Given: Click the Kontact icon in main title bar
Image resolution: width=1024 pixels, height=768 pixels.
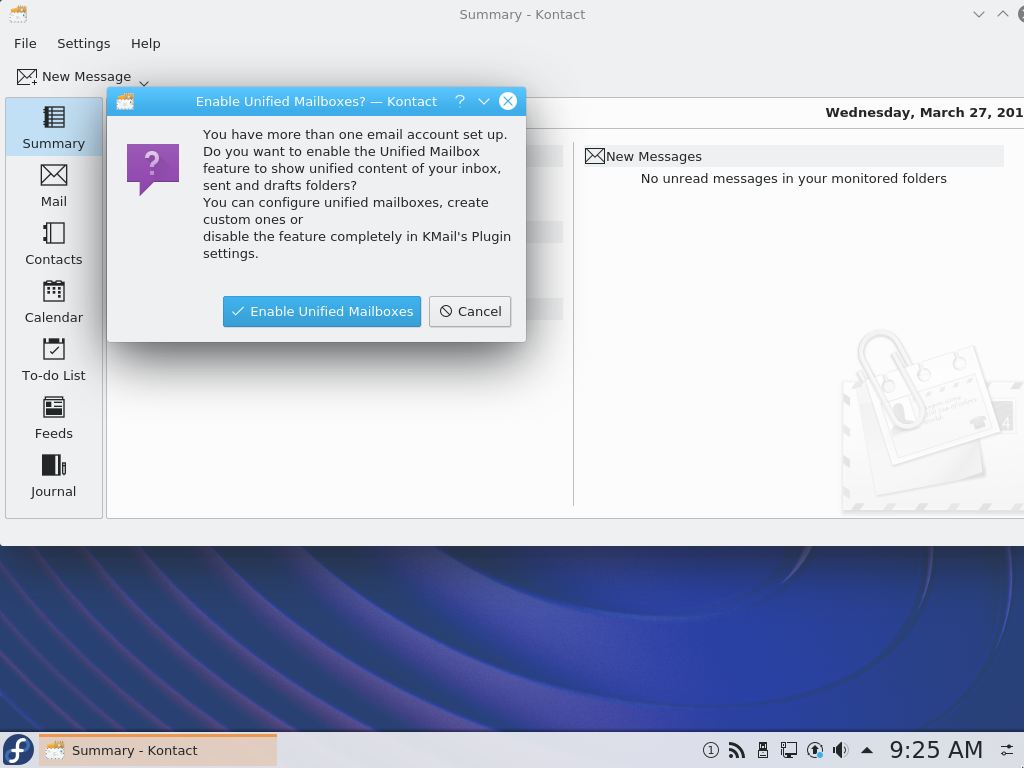Looking at the screenshot, I should click(18, 14).
